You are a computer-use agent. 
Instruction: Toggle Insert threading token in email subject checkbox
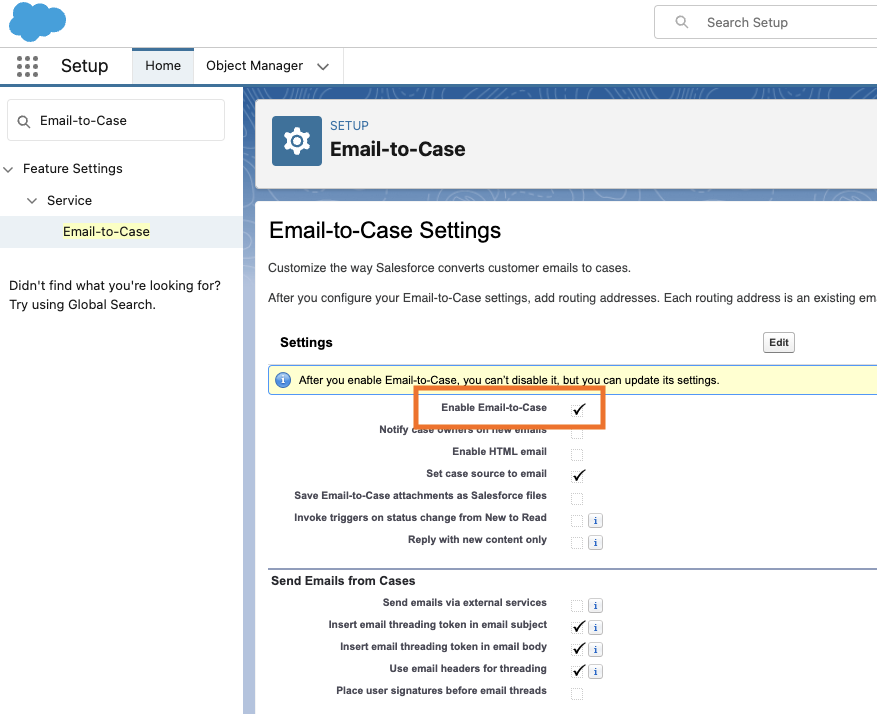[578, 627]
